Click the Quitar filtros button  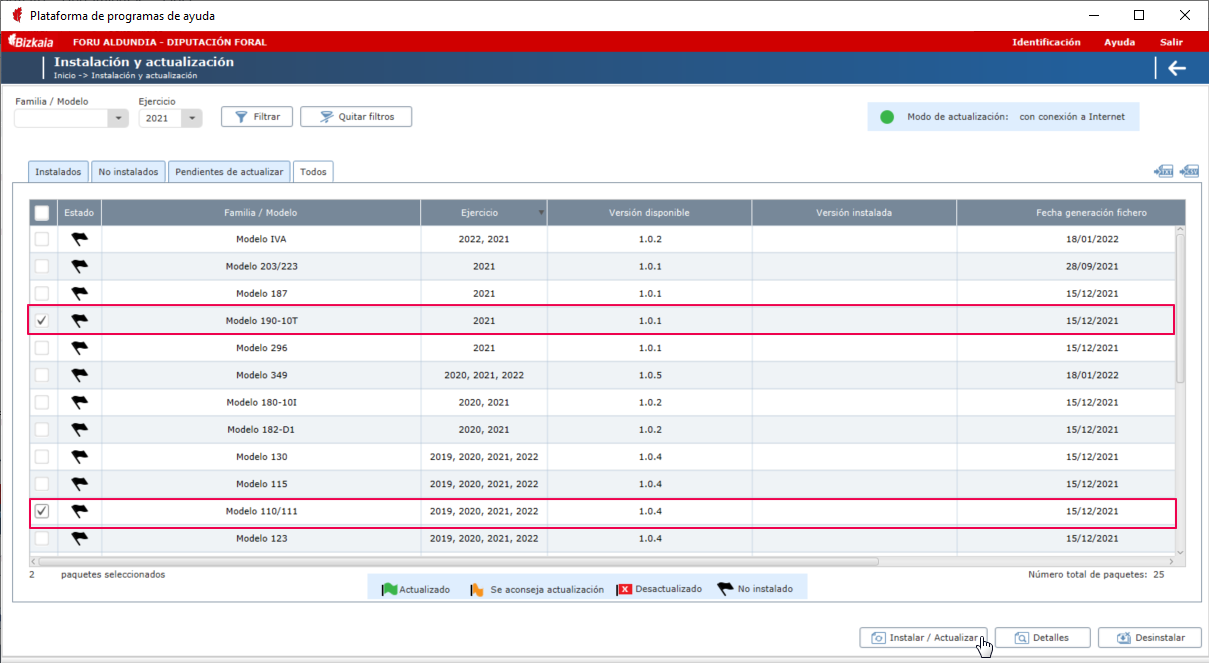pyautogui.click(x=356, y=117)
